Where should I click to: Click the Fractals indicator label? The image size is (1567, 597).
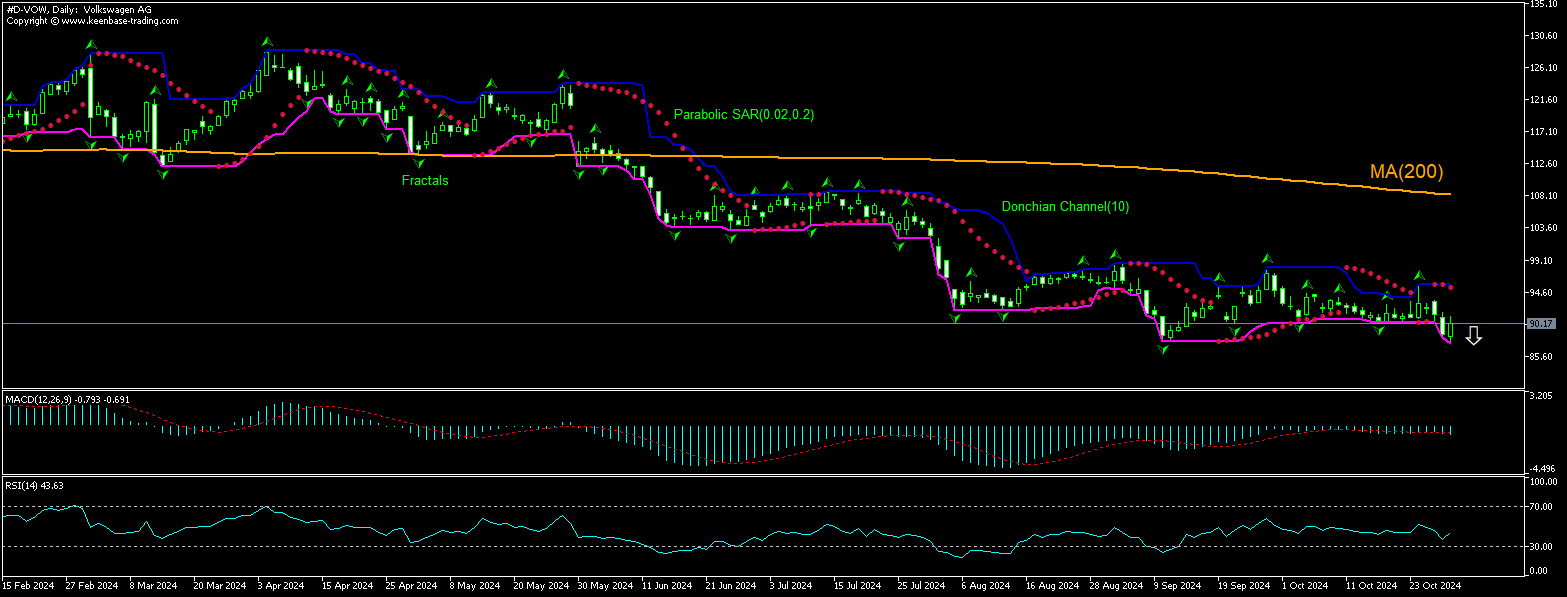click(x=425, y=181)
